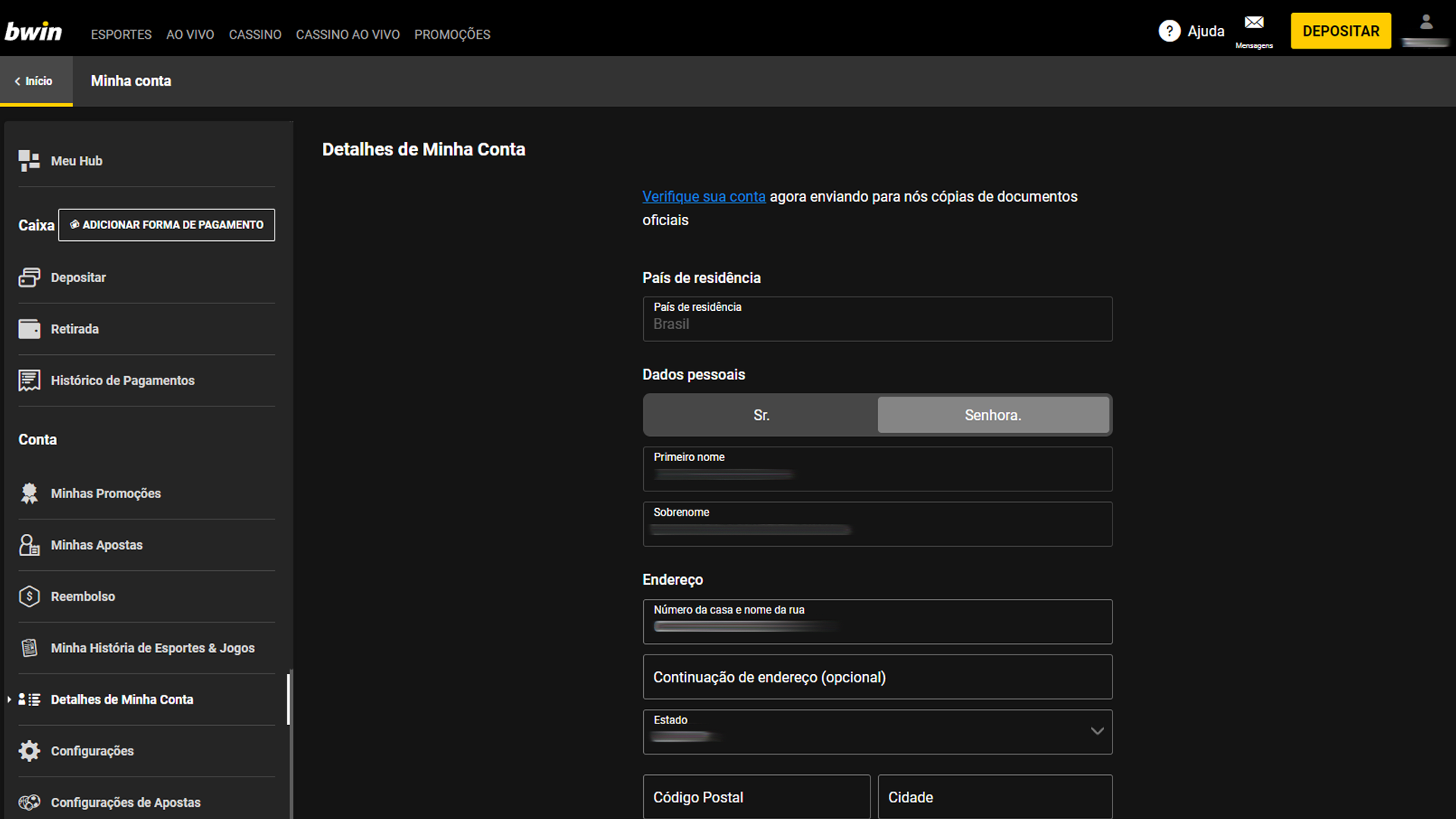Click the Minha História de Esportes icon
This screenshot has width=1456, height=819.
(x=30, y=648)
